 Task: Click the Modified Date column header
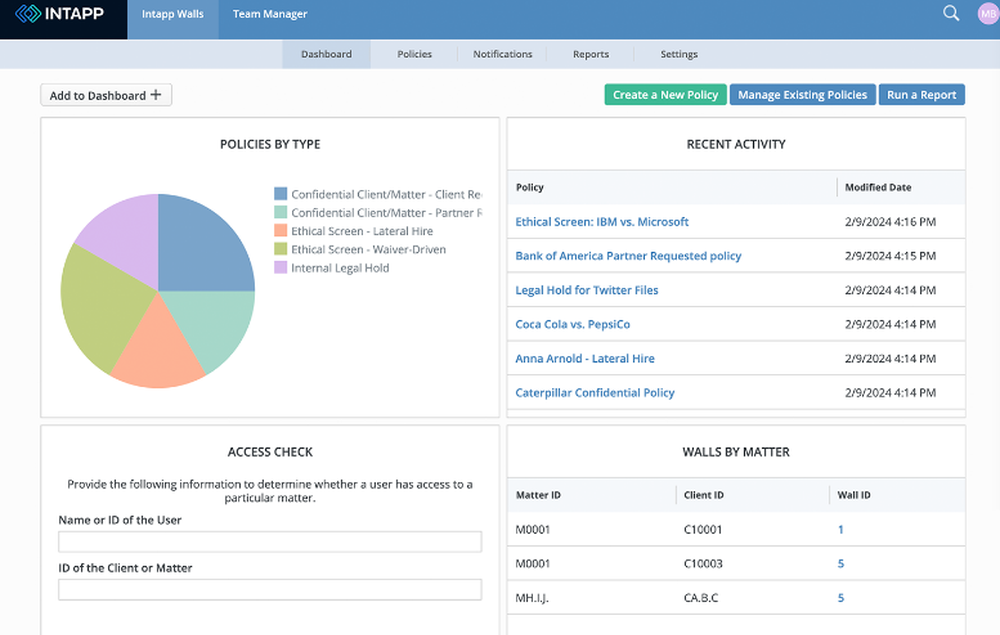coord(878,187)
